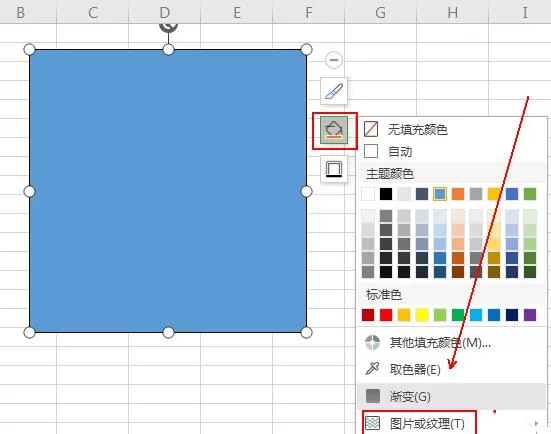The height and width of the screenshot is (434, 551).
Task: Pick the yellow standard color swatch
Action: click(422, 315)
